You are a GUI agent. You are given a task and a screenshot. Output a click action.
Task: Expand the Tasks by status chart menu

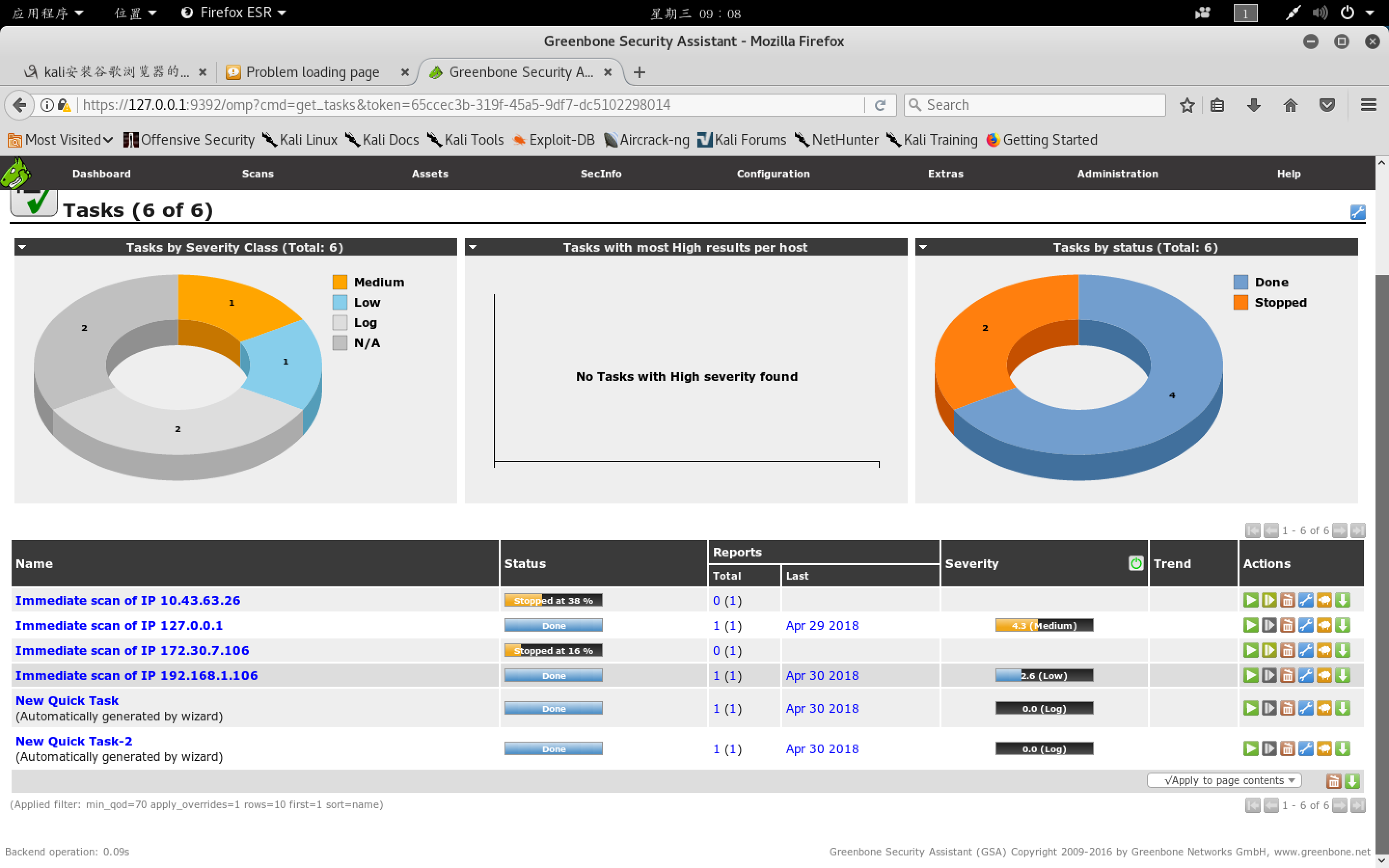pos(924,247)
